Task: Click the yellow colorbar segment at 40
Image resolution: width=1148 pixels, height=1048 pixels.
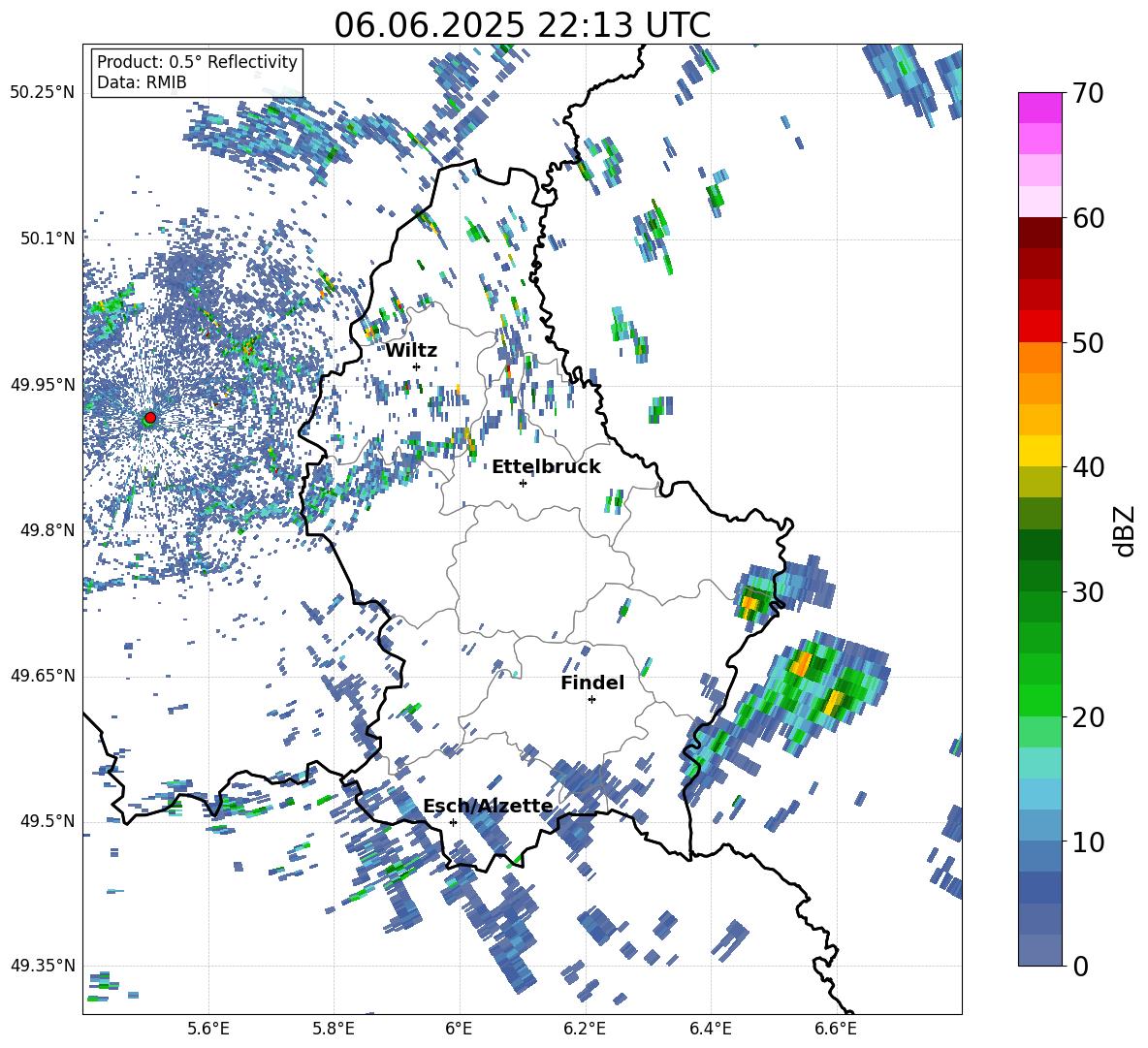Action: pos(1039,452)
